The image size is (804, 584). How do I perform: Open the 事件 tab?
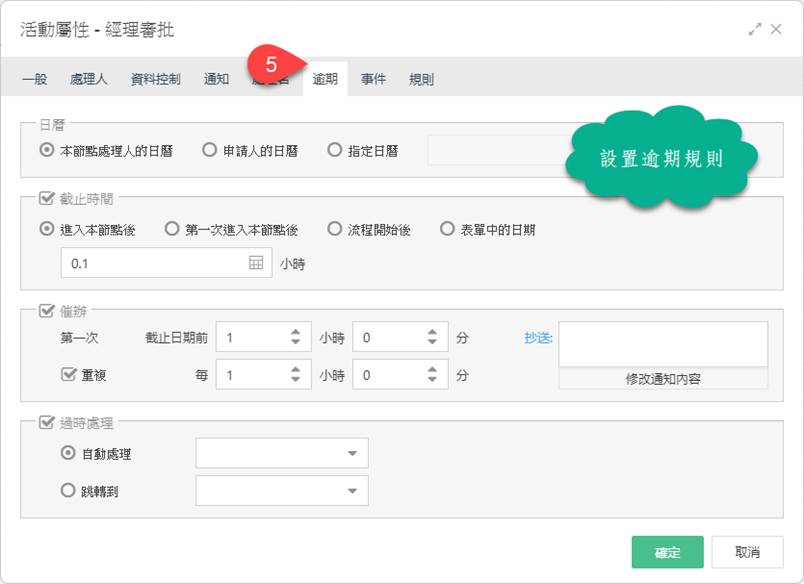[x=373, y=79]
